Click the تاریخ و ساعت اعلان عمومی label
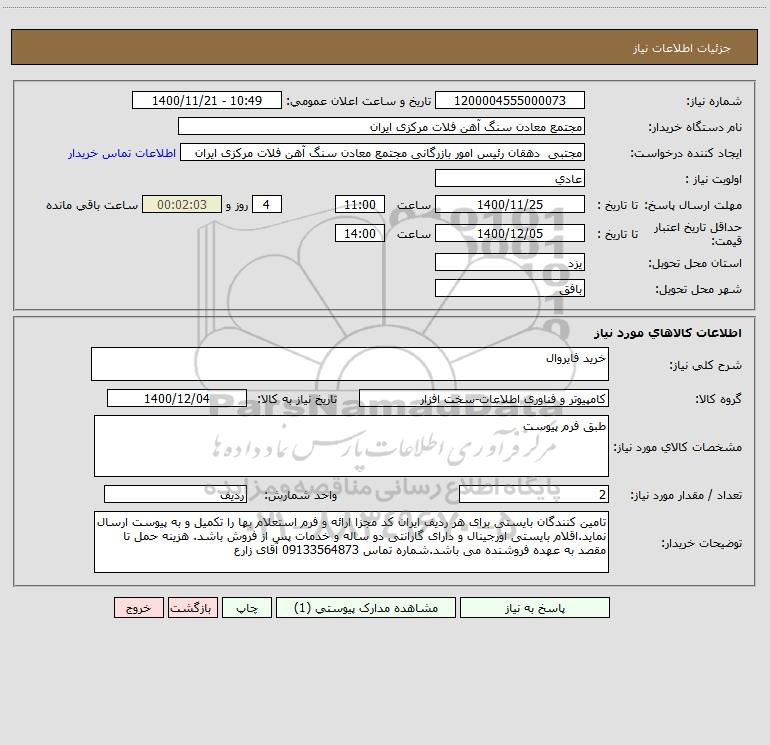The height and width of the screenshot is (745, 770). [359, 101]
